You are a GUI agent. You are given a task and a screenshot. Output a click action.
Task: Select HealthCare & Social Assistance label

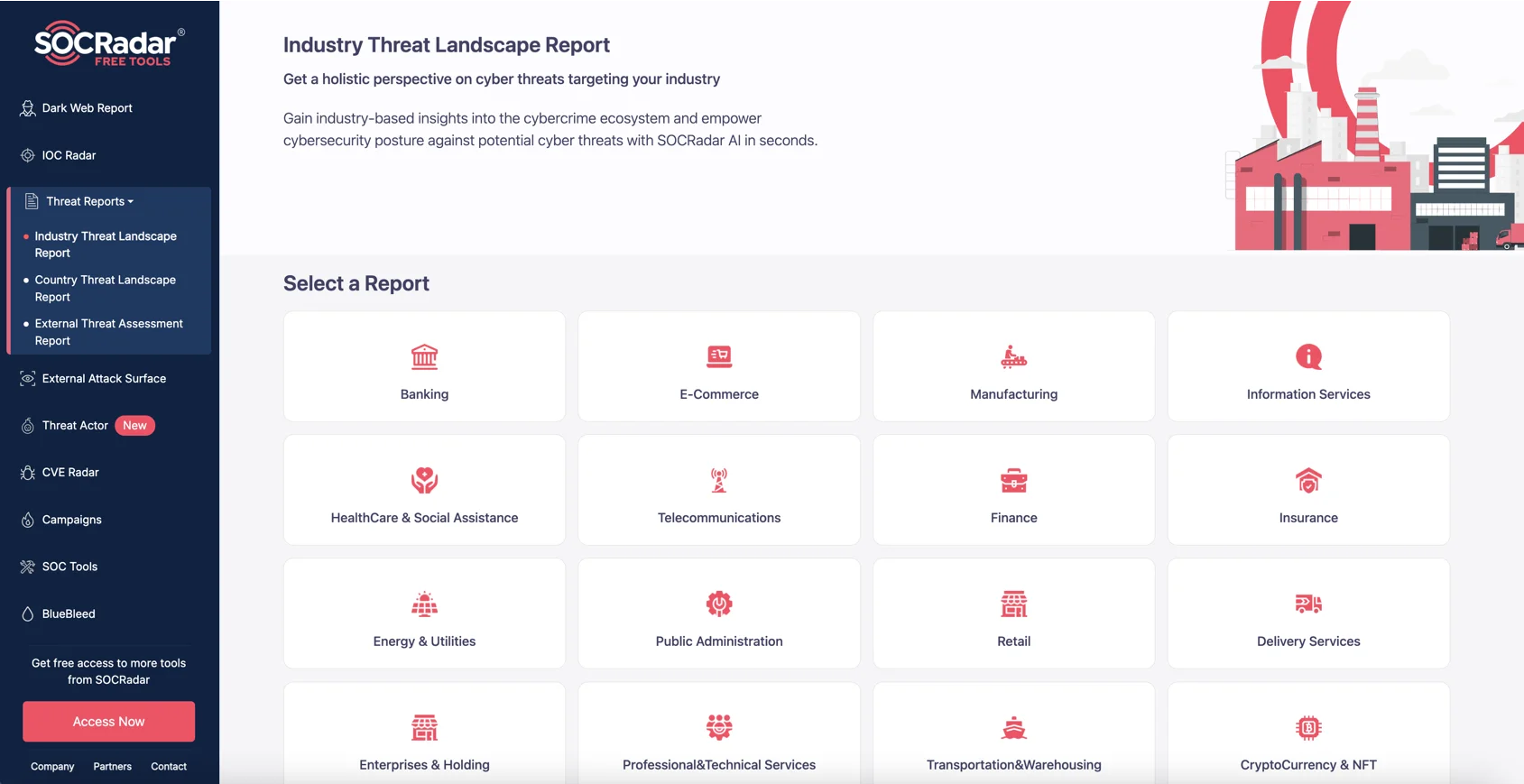[424, 518]
